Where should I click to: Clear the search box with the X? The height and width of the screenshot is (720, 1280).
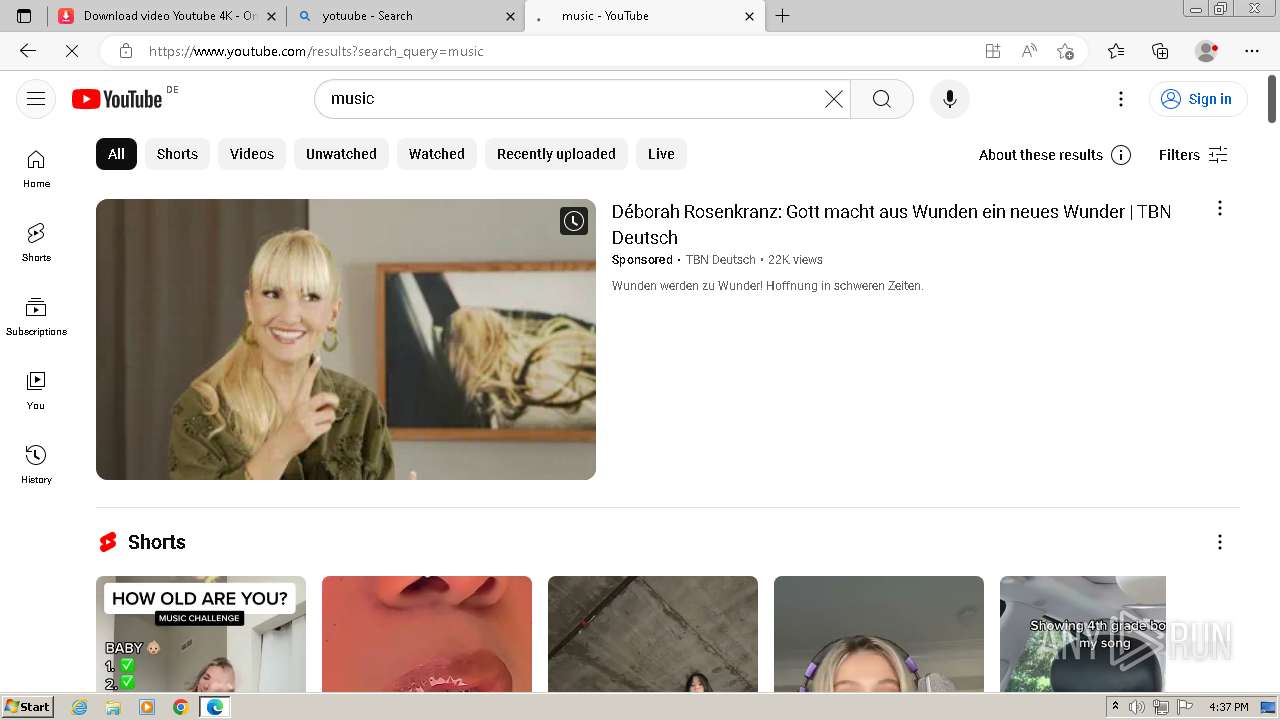tap(833, 99)
